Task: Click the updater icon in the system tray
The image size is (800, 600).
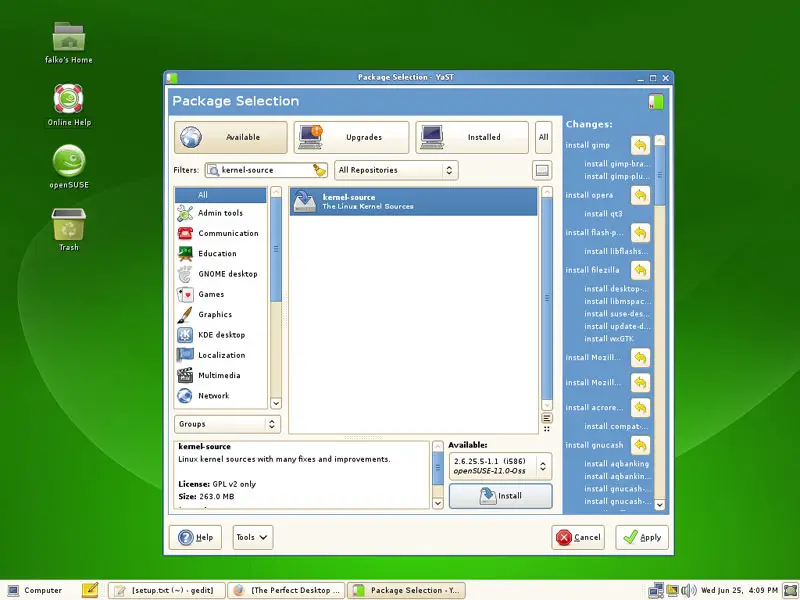Action: coord(672,590)
